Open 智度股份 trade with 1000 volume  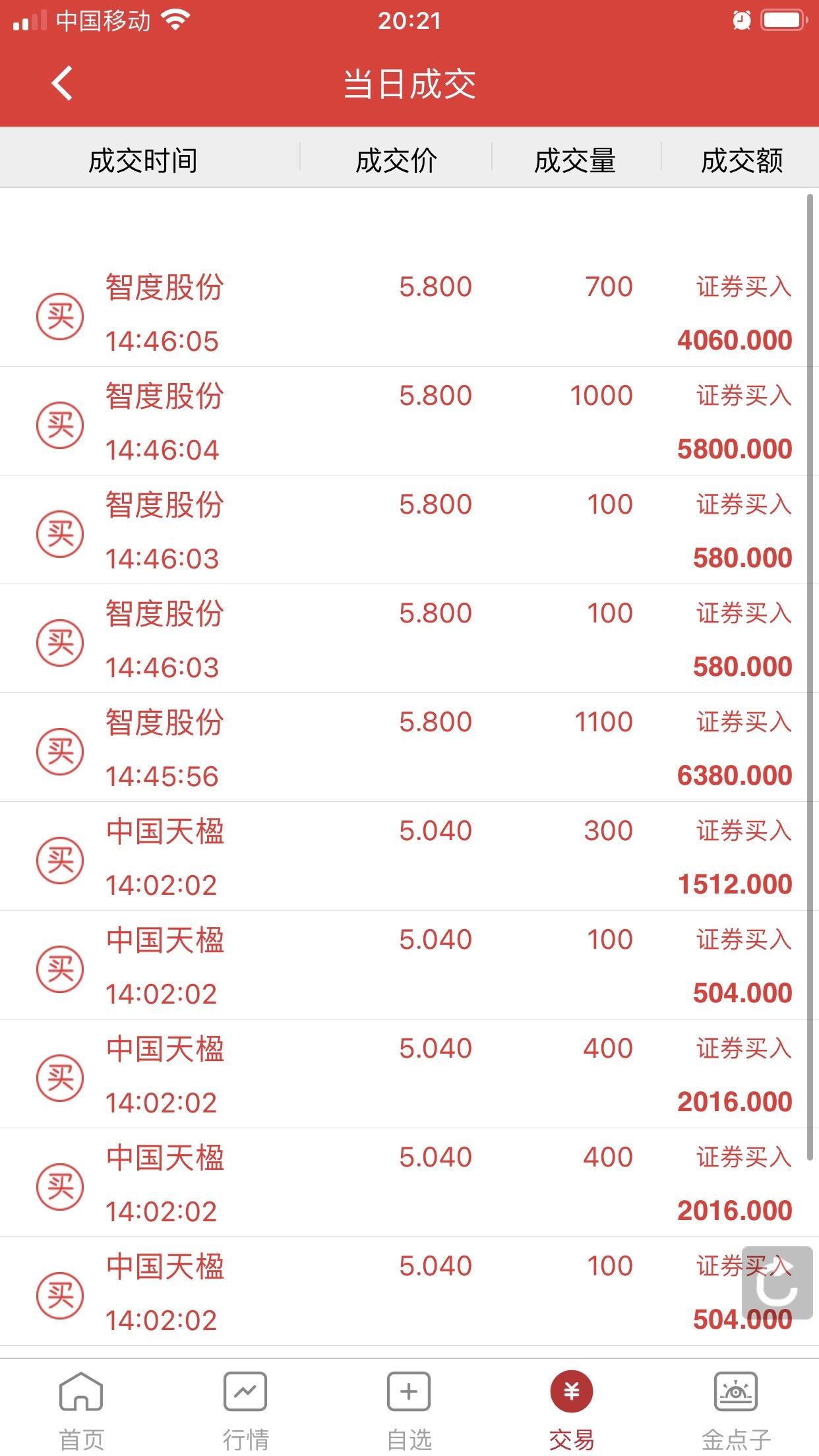tap(404, 421)
